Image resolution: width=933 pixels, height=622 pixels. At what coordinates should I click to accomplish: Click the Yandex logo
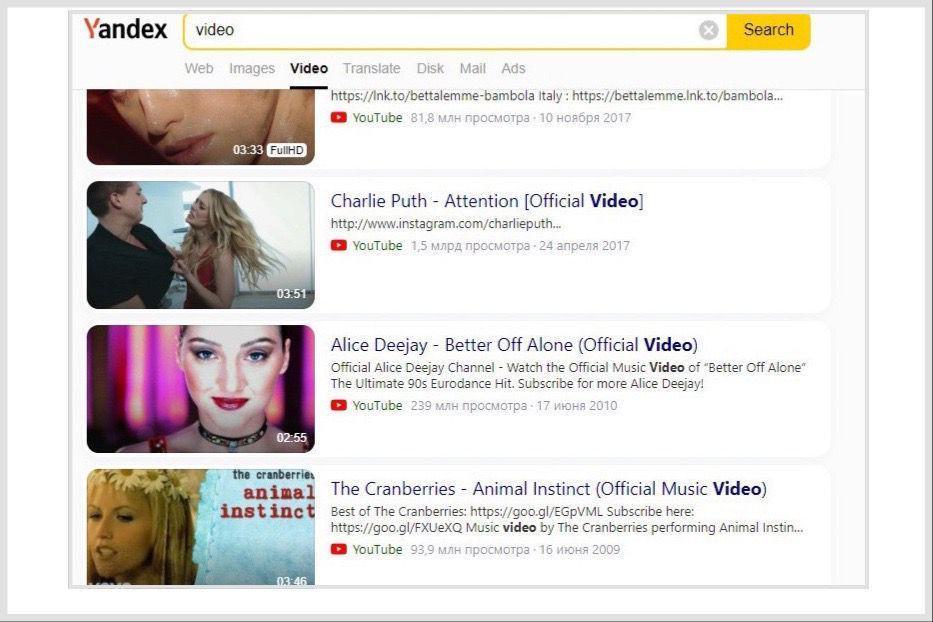[x=126, y=29]
